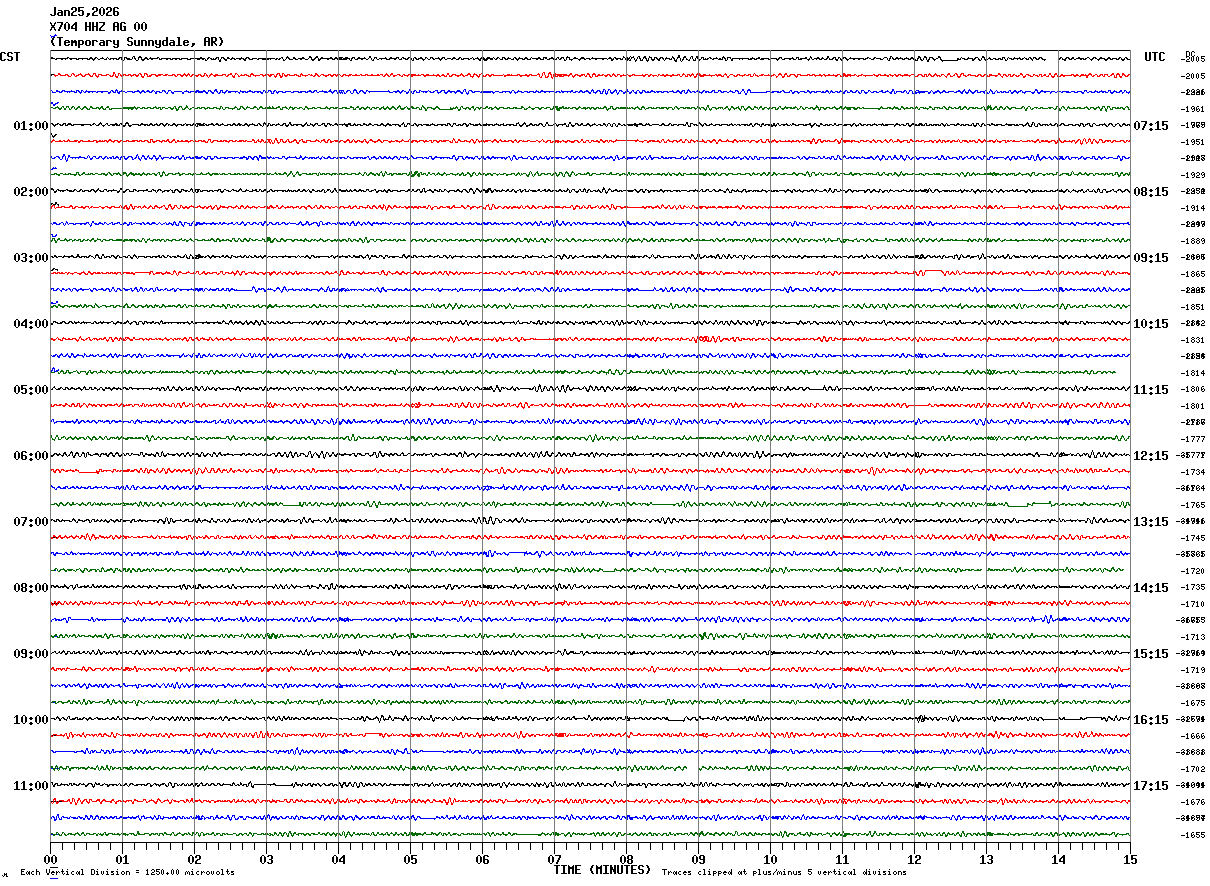
Task: Select the DC offset value -1710
Action: click(1193, 604)
